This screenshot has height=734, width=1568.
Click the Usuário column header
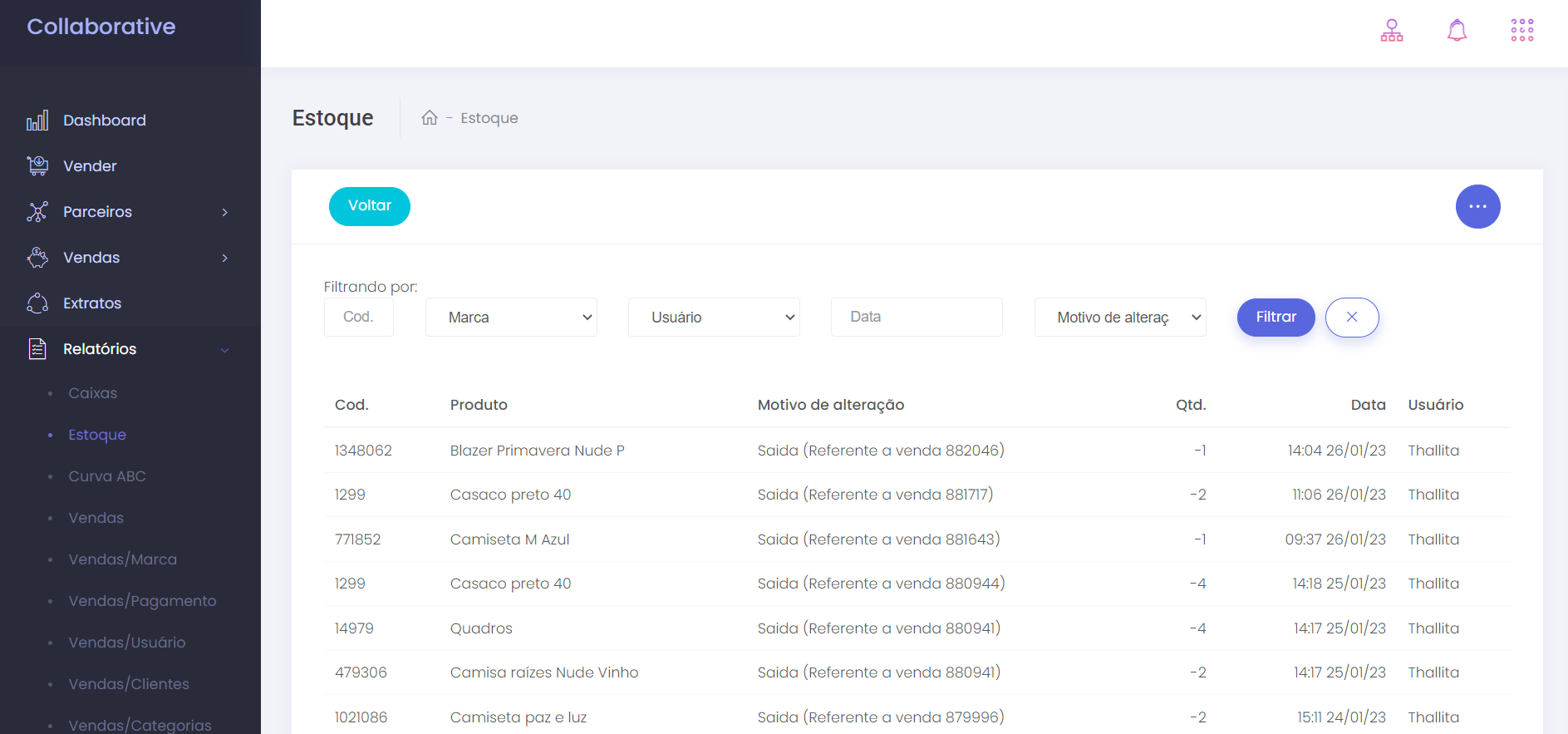[x=1436, y=405]
